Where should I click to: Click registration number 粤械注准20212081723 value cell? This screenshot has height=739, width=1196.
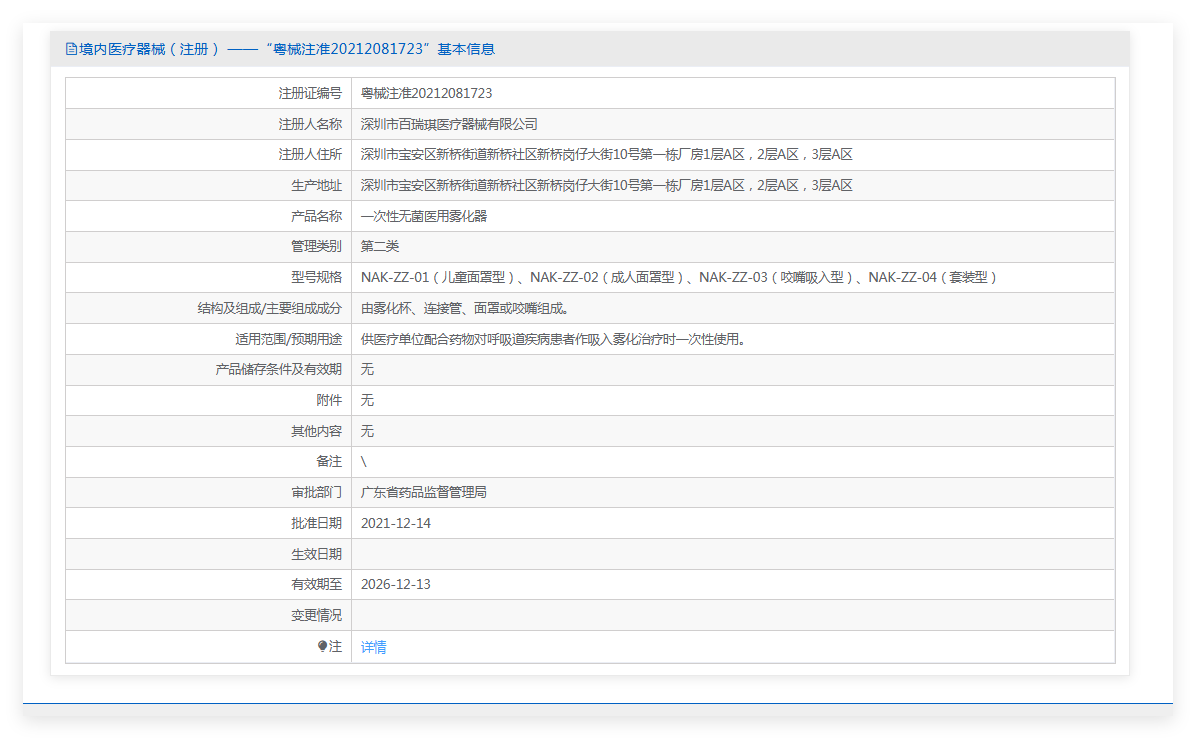tap(426, 93)
